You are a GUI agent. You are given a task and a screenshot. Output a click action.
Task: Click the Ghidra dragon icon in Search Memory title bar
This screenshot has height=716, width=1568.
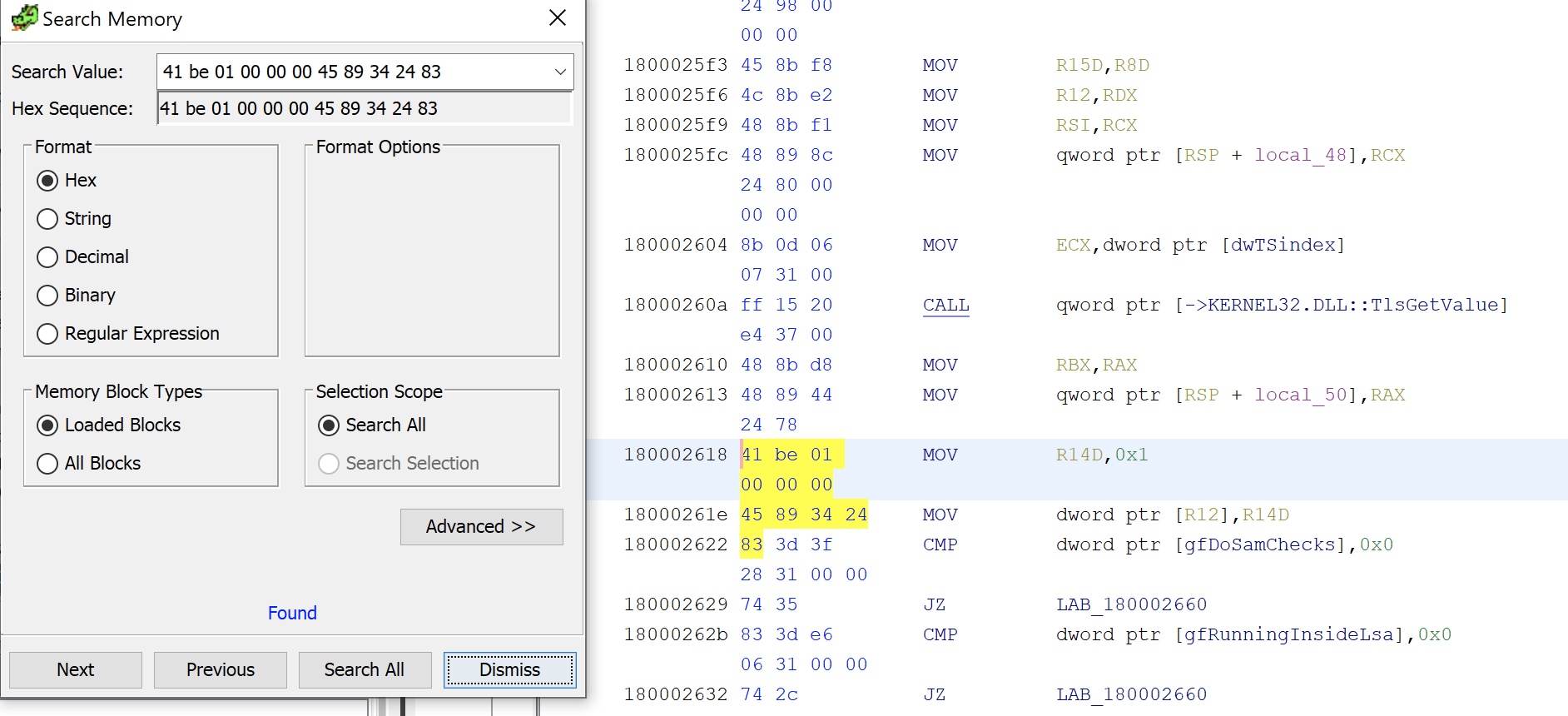[x=24, y=17]
